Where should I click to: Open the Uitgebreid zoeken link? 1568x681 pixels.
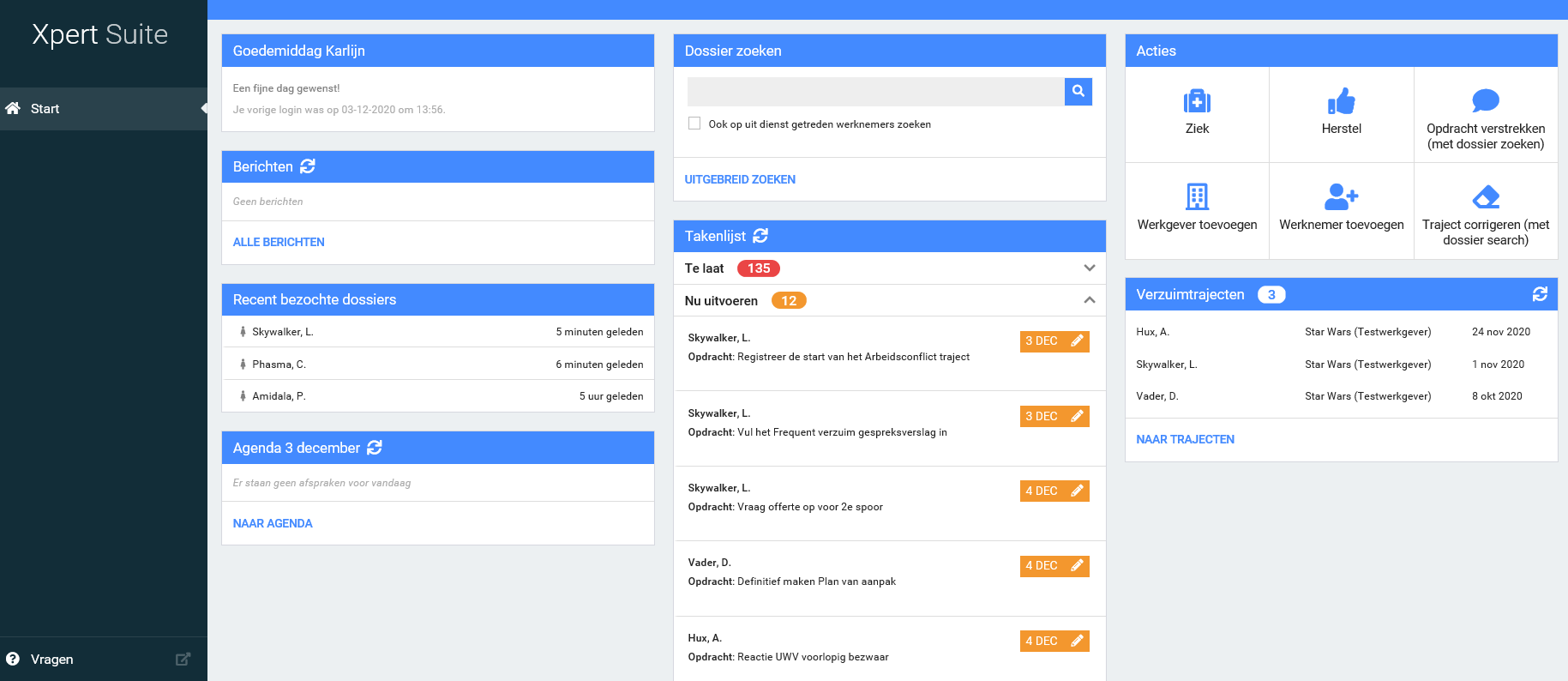[739, 179]
